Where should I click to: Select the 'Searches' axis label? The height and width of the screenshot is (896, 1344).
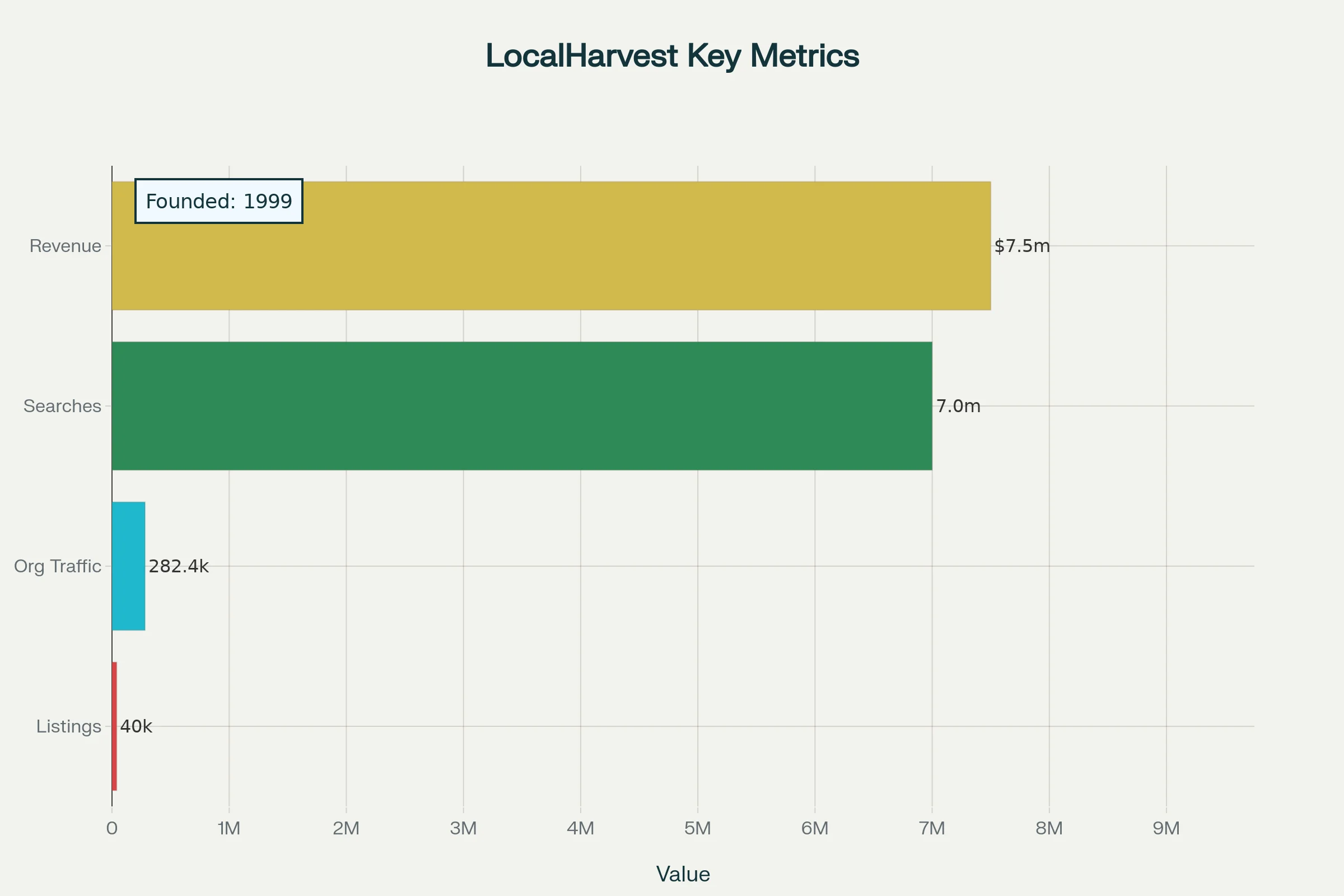point(62,405)
